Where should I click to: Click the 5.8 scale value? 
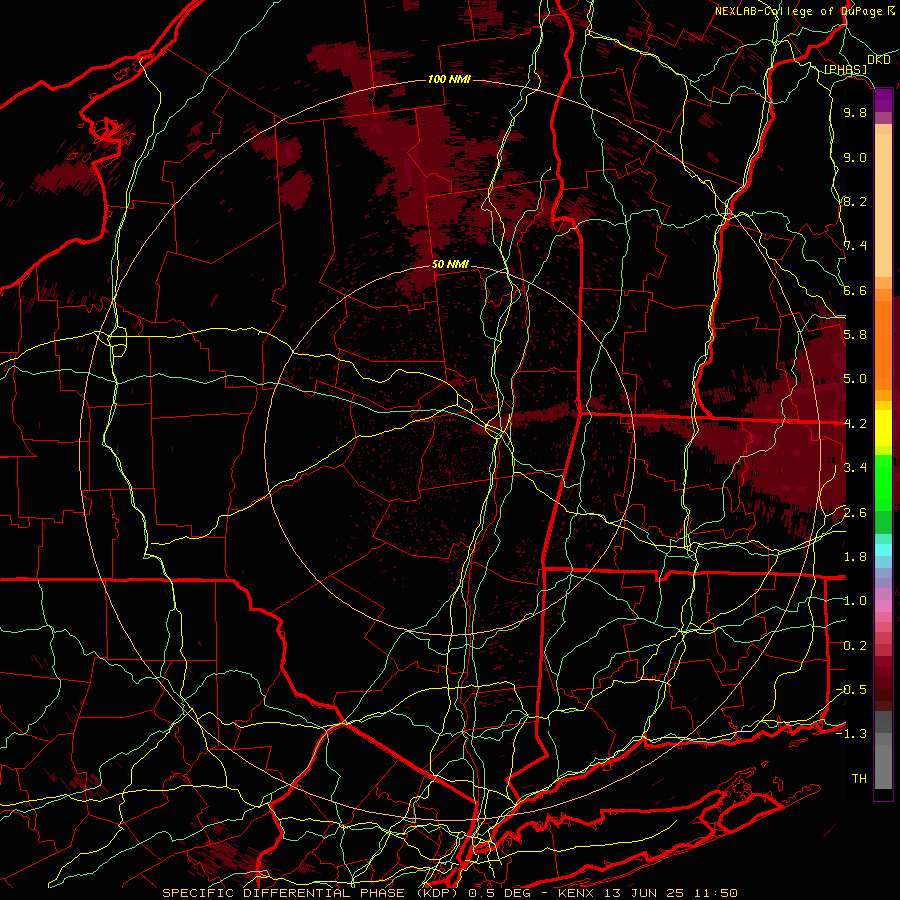(855, 335)
